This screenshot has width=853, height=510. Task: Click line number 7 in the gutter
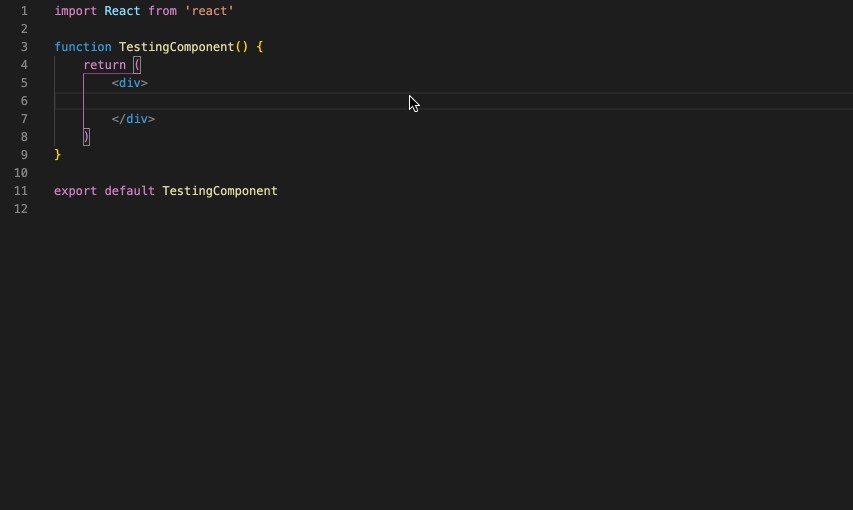click(24, 119)
